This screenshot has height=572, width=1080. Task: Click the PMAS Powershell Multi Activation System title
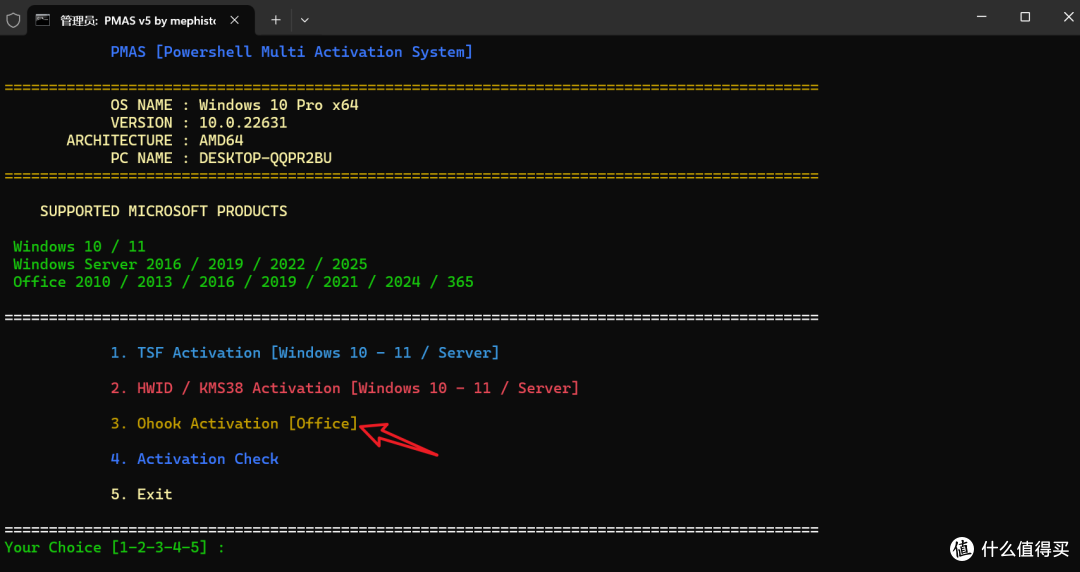[x=291, y=52]
